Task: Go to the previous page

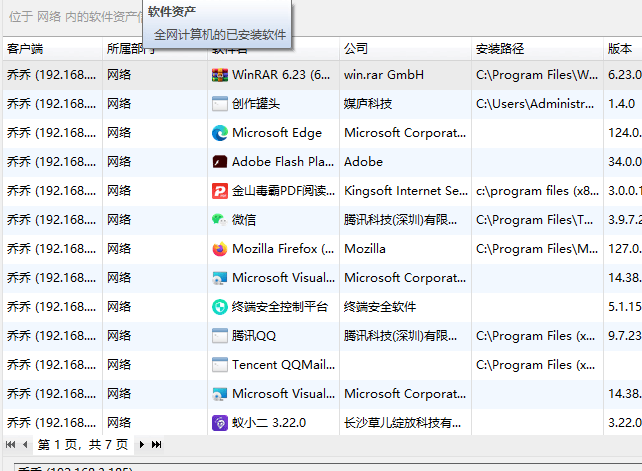Action: (x=25, y=444)
